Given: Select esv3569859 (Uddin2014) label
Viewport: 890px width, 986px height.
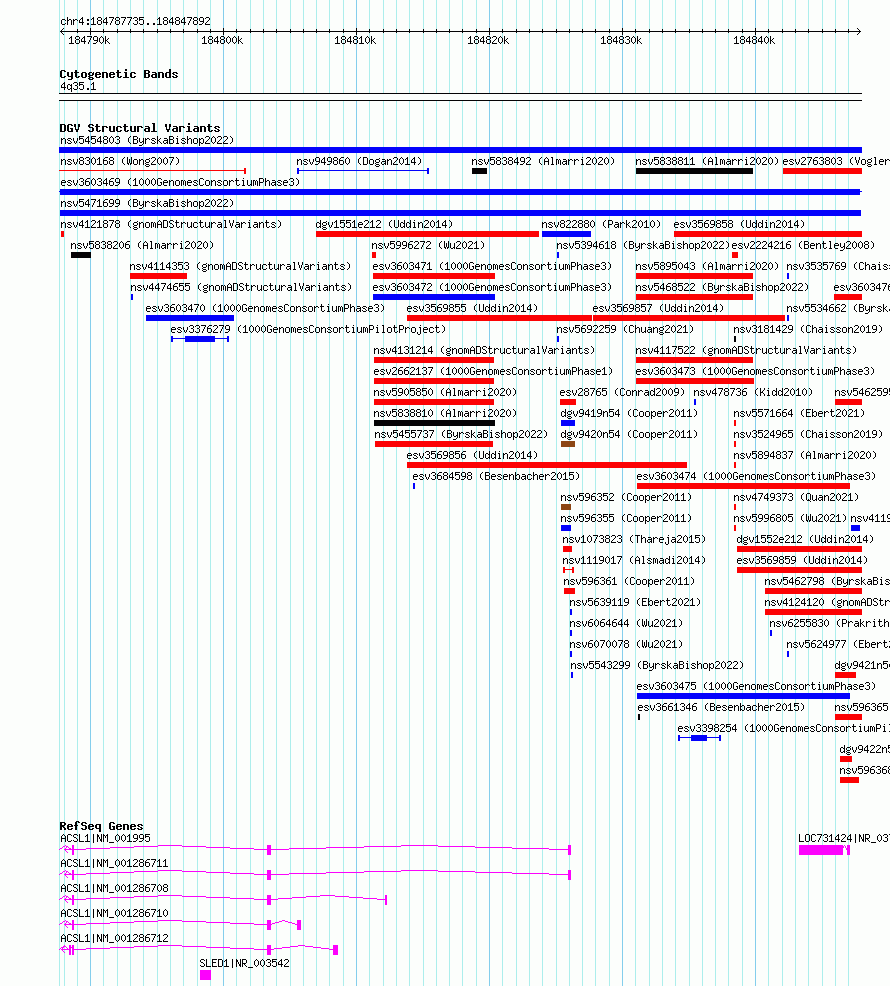Looking at the screenshot, I should 802,560.
